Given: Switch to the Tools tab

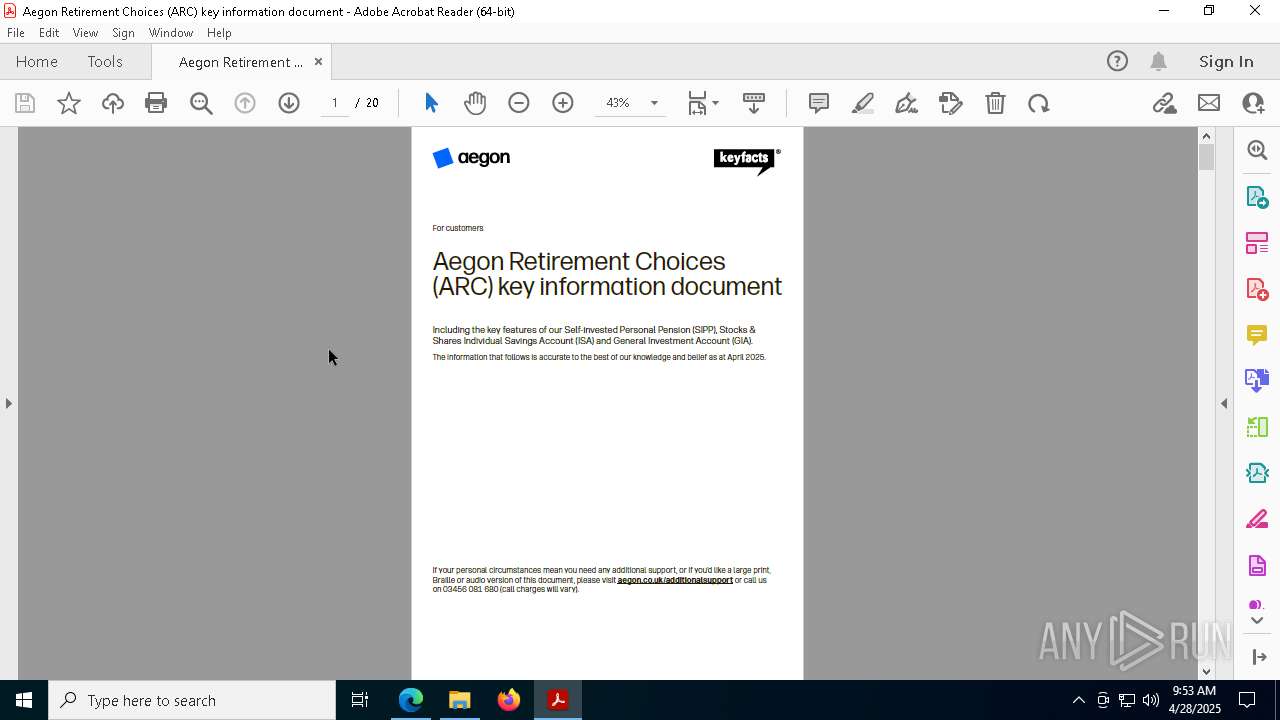Looking at the screenshot, I should pyautogui.click(x=105, y=61).
